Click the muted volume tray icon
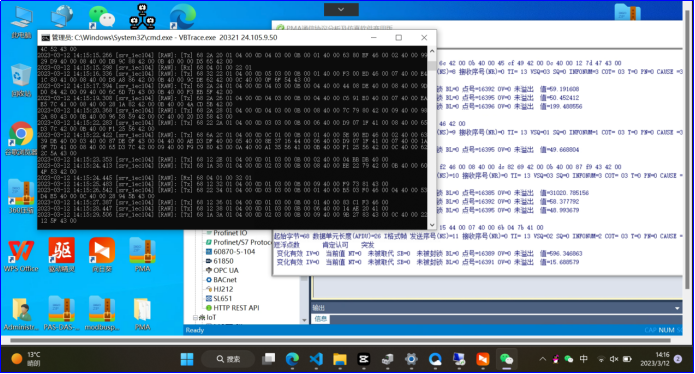Screen dimensions: 695x374 pos(614,359)
